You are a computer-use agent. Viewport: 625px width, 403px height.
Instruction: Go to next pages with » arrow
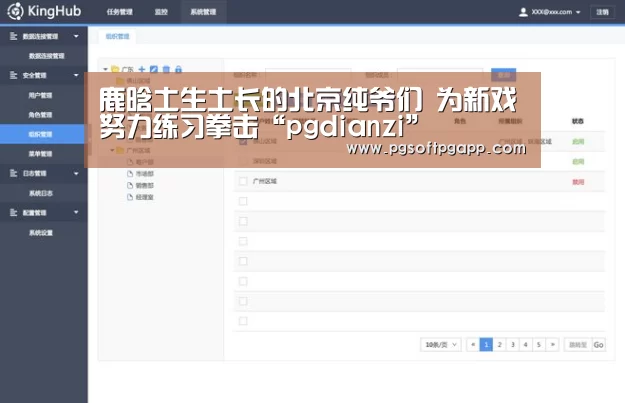[x=552, y=344]
